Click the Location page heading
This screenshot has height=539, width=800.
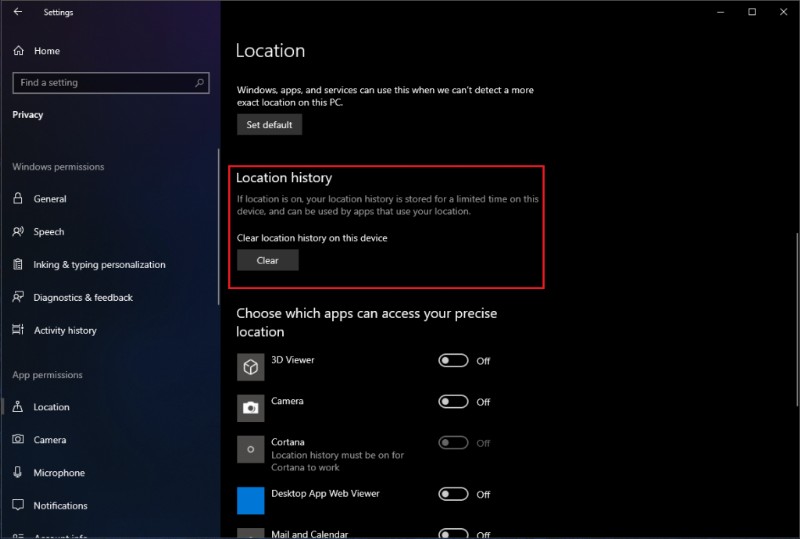(x=270, y=51)
